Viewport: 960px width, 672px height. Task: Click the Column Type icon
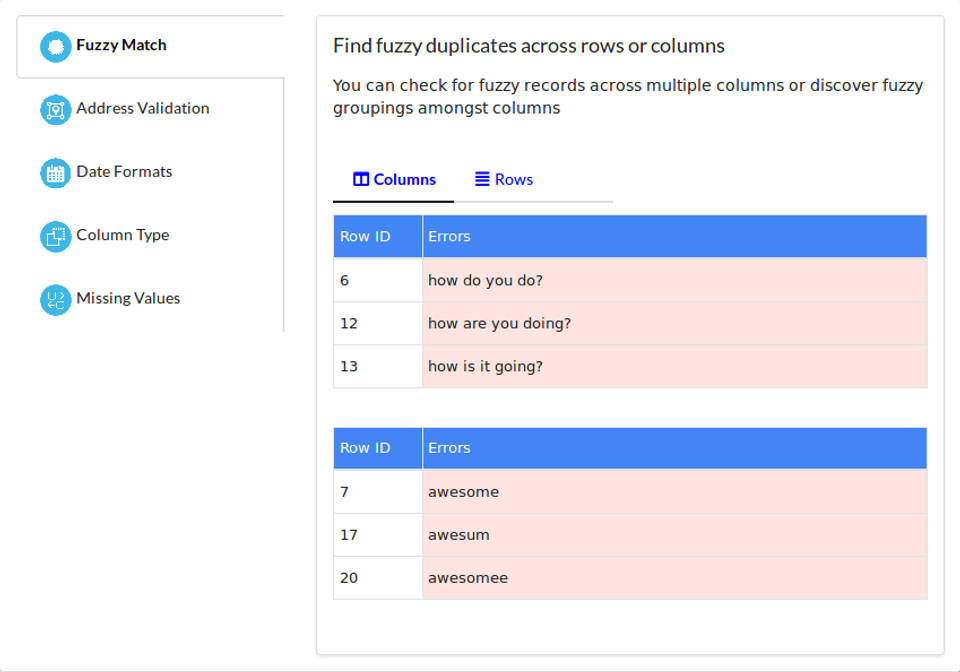tap(56, 236)
